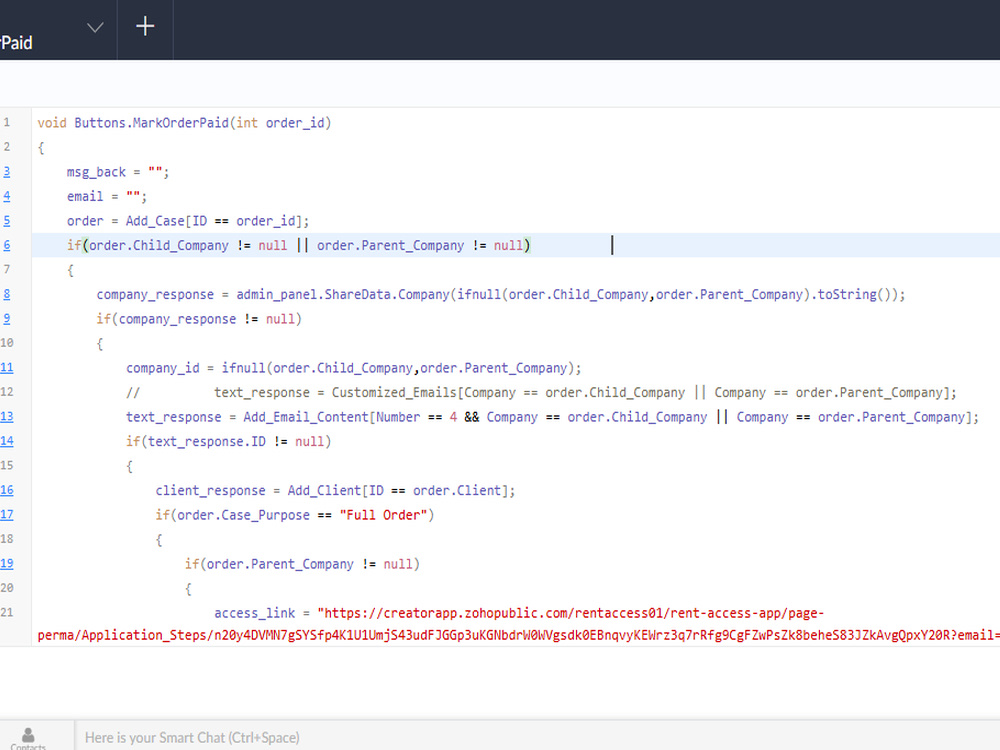
Task: Select line number 14 in gutter
Action: [6, 441]
